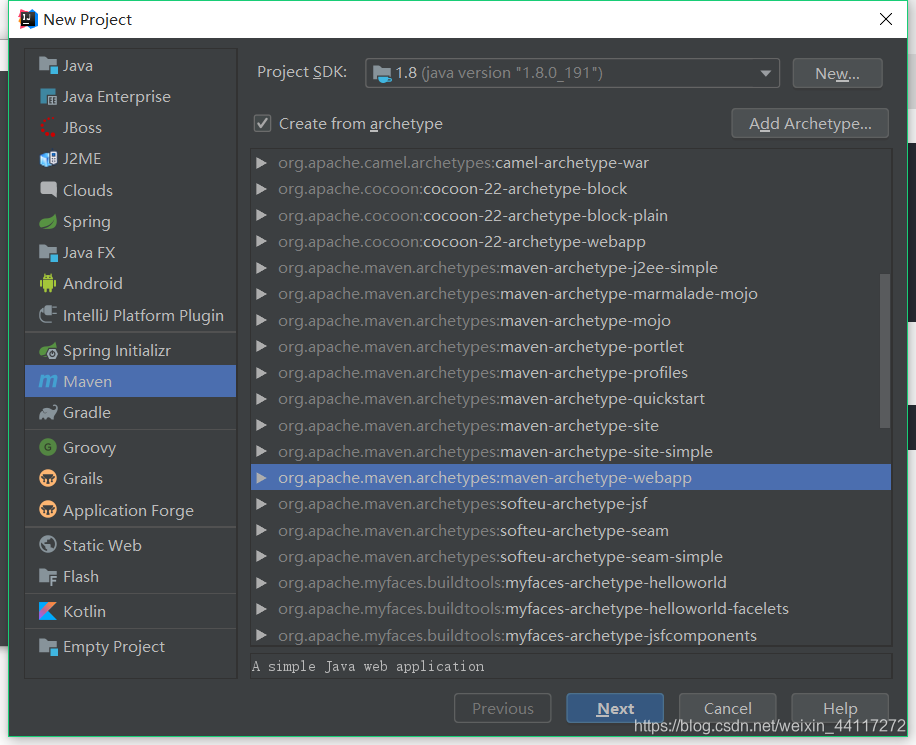Click 'A simple Java web application' description
This screenshot has width=916, height=745.
[x=368, y=666]
